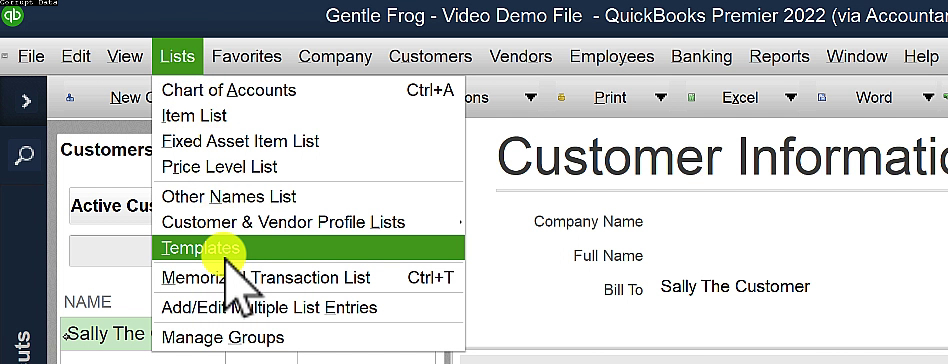Open the Reports menu

[x=779, y=56]
